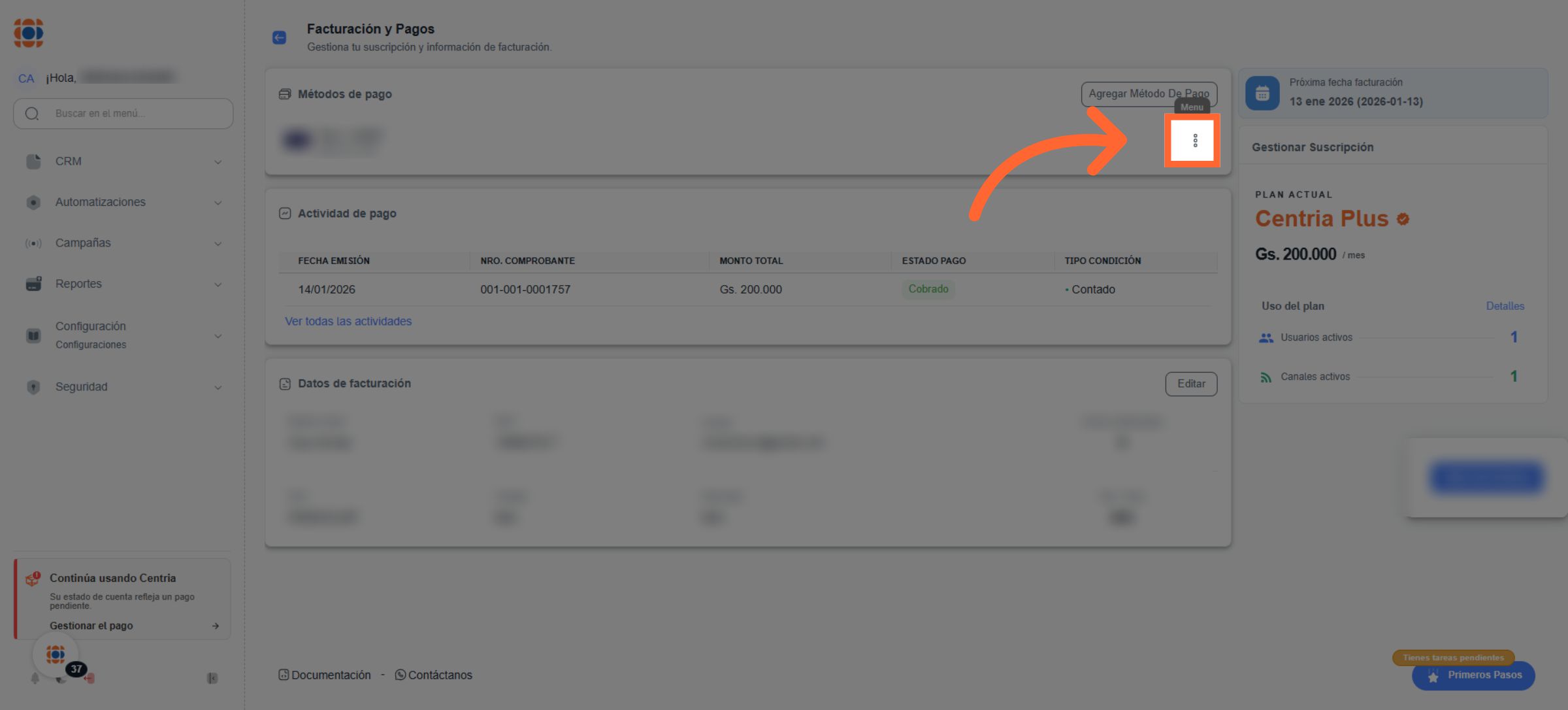
Task: Click the notifications bell icon
Action: pyautogui.click(x=35, y=678)
